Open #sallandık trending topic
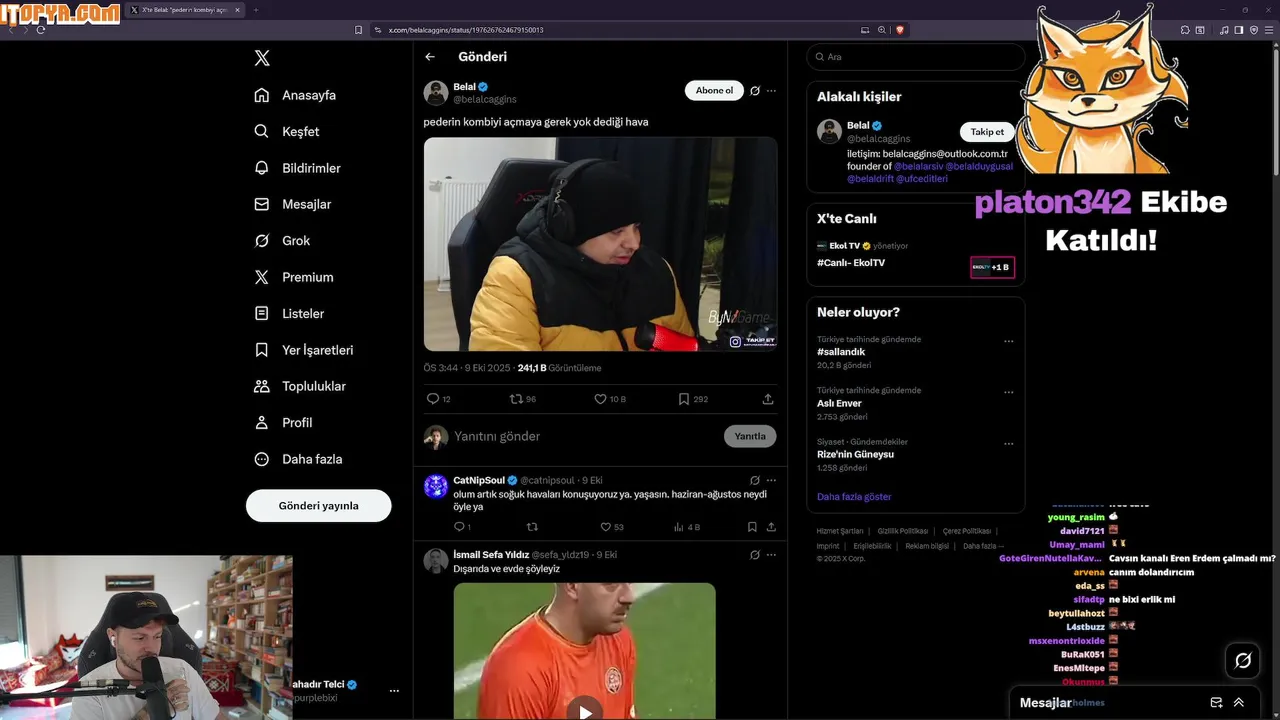The height and width of the screenshot is (720, 1280). point(841,352)
